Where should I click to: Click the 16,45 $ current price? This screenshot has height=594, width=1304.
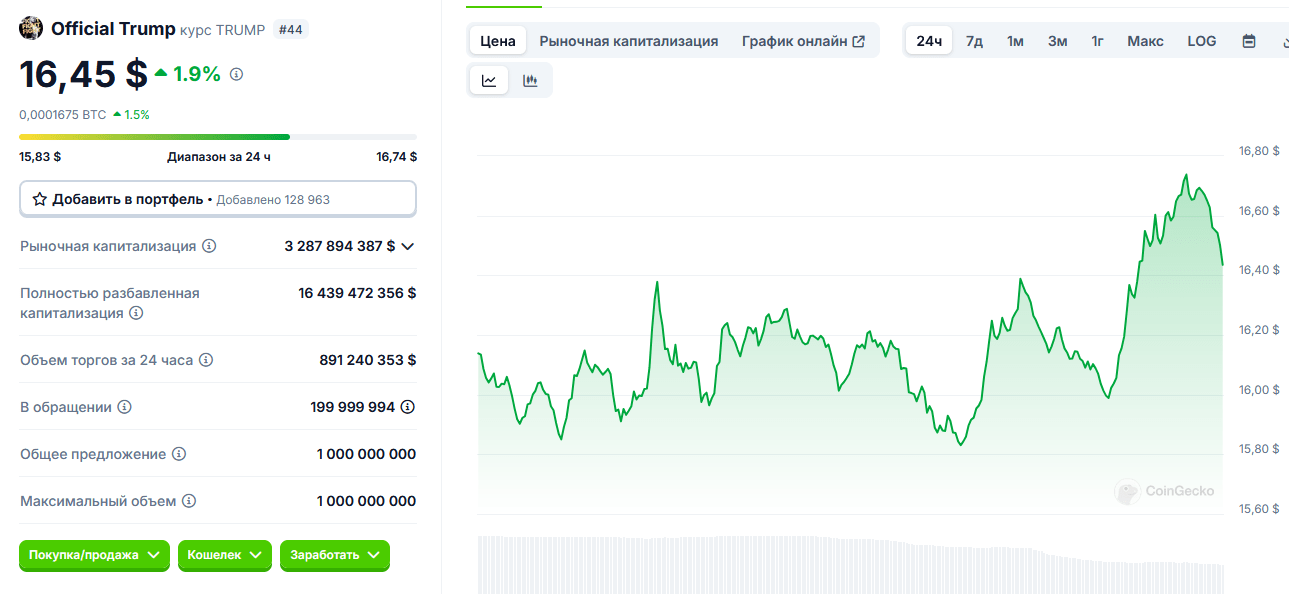84,73
